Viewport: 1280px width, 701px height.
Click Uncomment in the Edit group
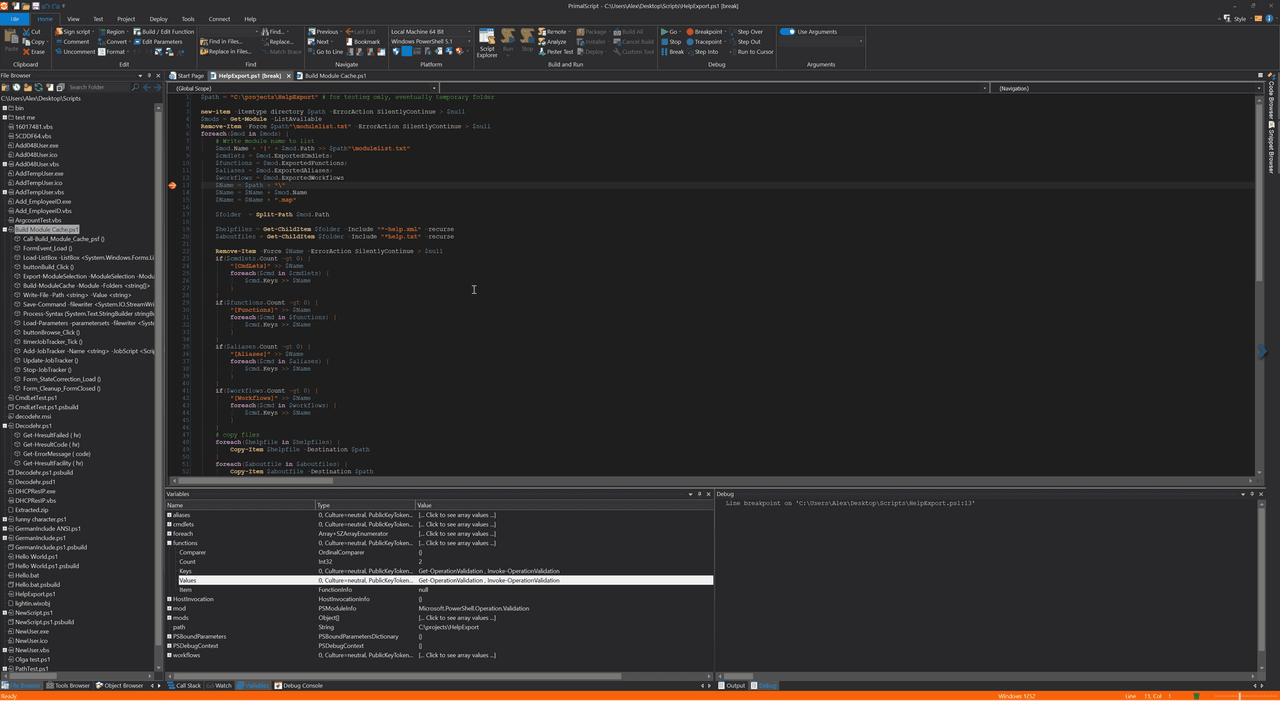coord(75,51)
